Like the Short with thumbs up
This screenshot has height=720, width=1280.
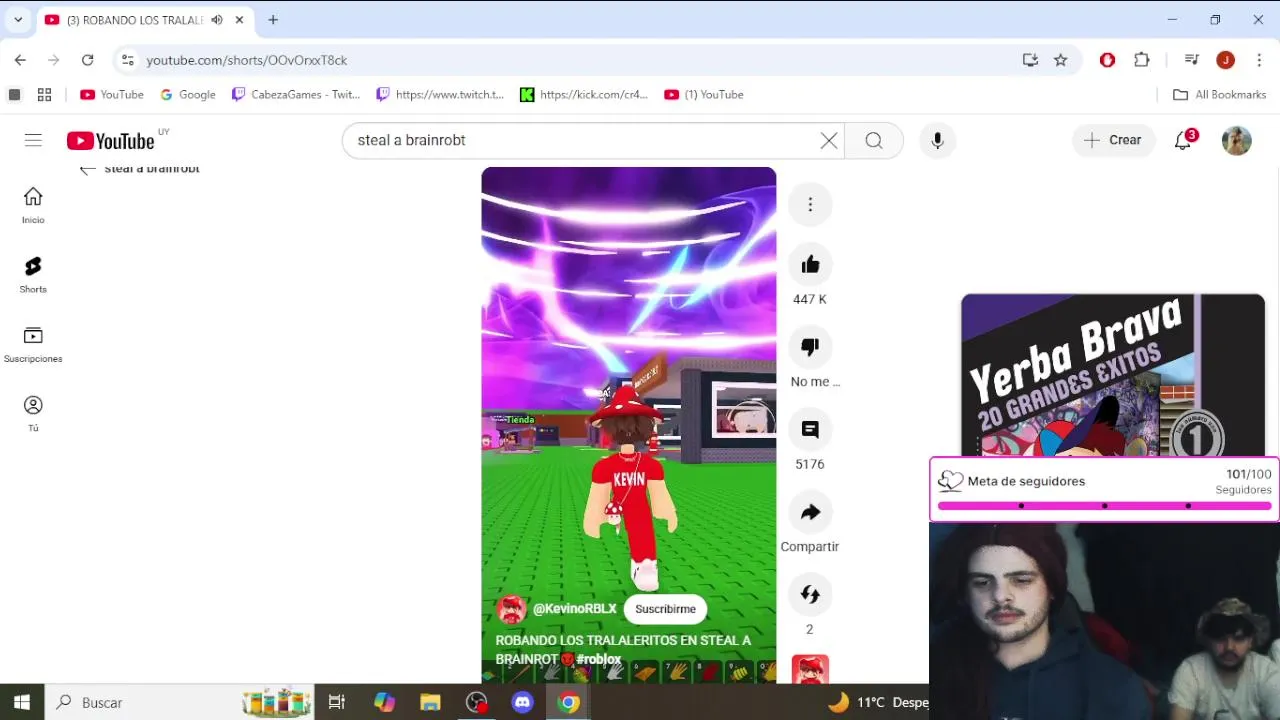[x=810, y=264]
